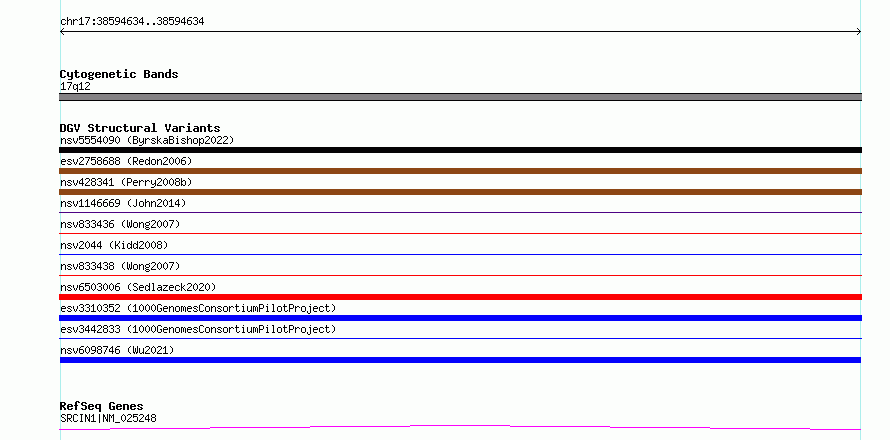Click the gray 17q12 cytogenetic band bar
The width and height of the screenshot is (890, 440).
point(460,97)
